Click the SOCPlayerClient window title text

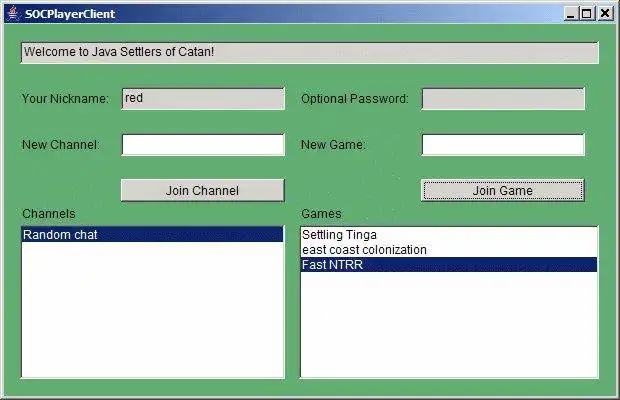pos(70,14)
